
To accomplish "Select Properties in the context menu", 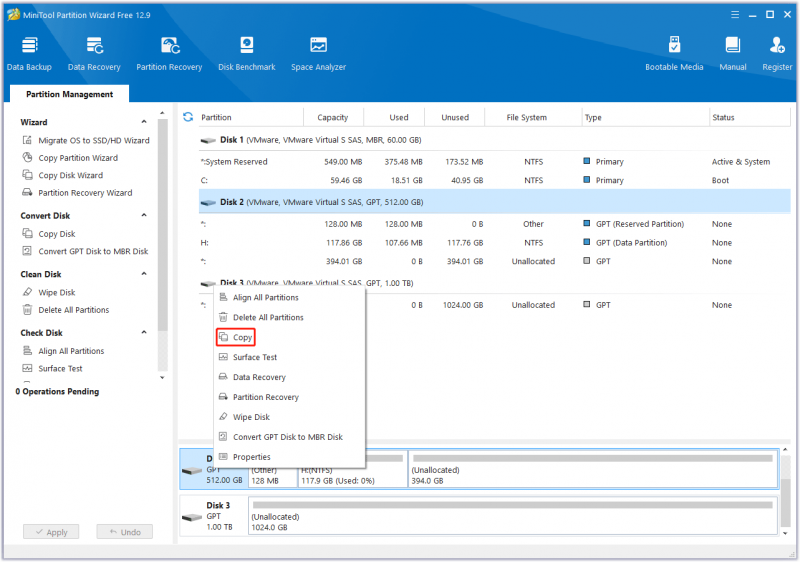I will (x=251, y=456).
